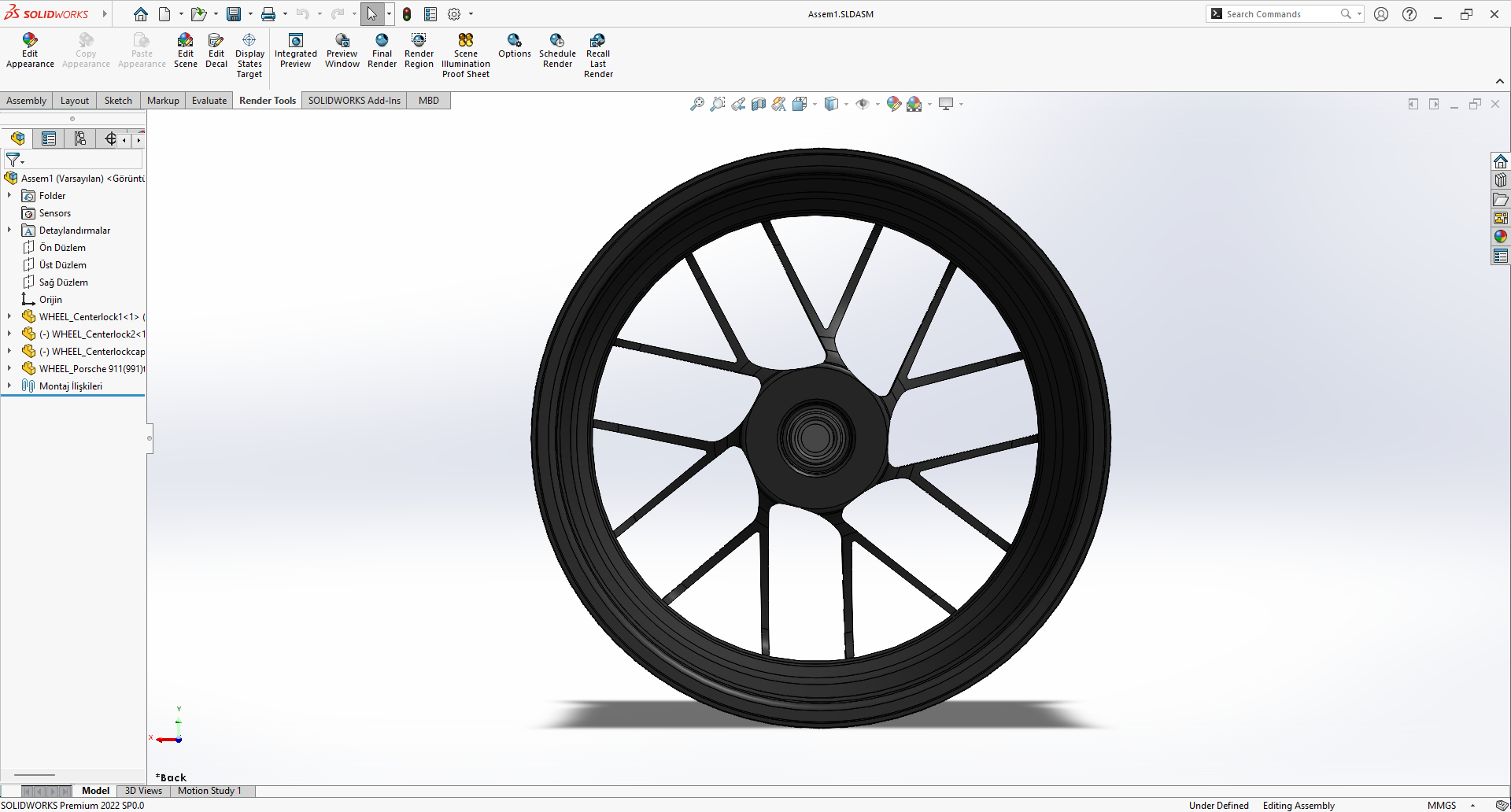Open the Appearances task pane tab
1511x812 pixels.
click(1501, 237)
